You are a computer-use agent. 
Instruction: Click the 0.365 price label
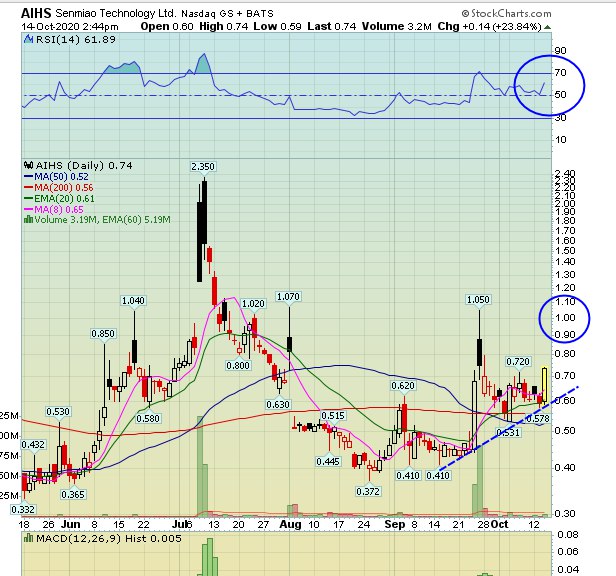coord(73,494)
